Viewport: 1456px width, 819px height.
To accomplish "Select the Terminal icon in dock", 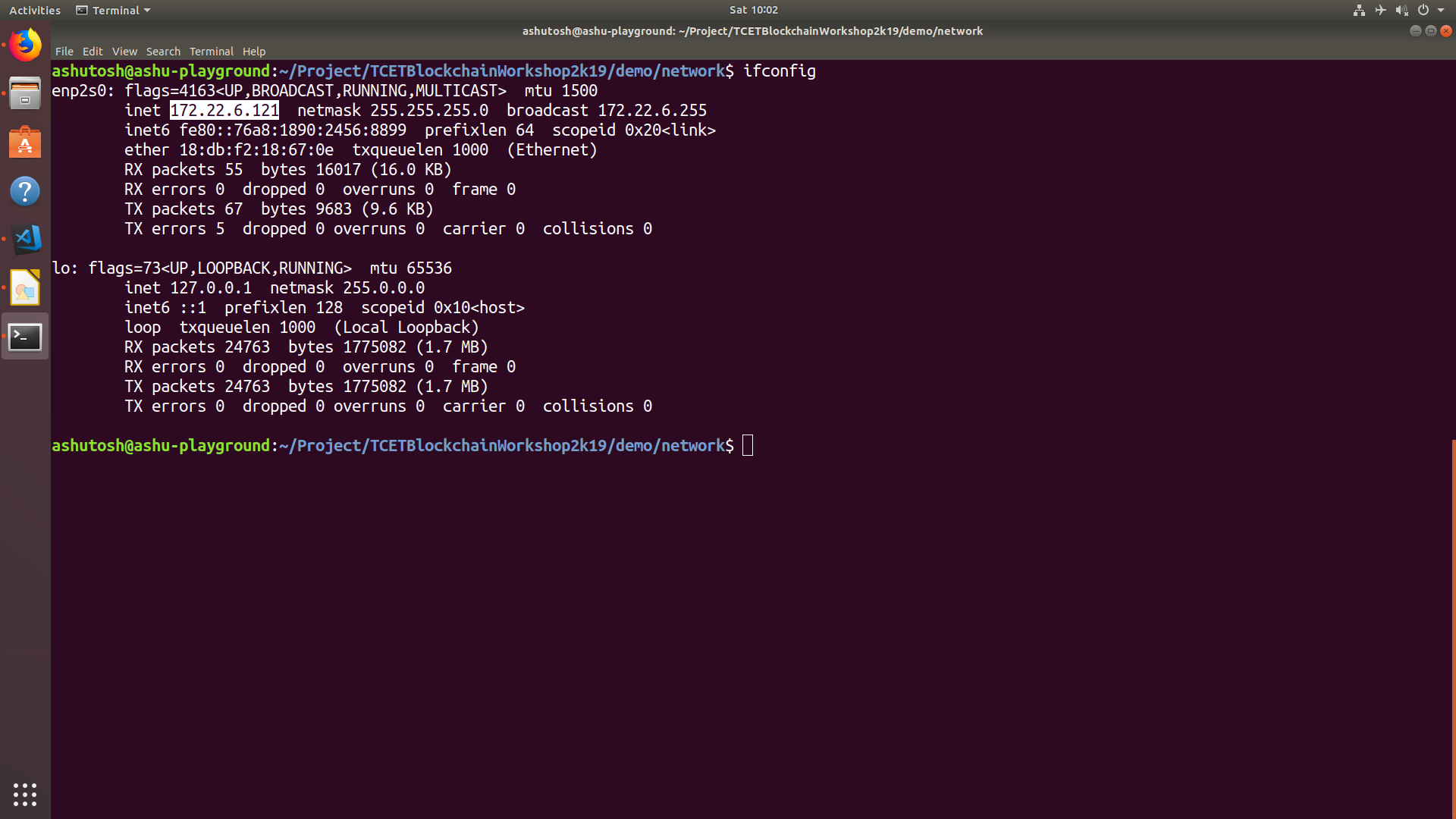I will 25,337.
